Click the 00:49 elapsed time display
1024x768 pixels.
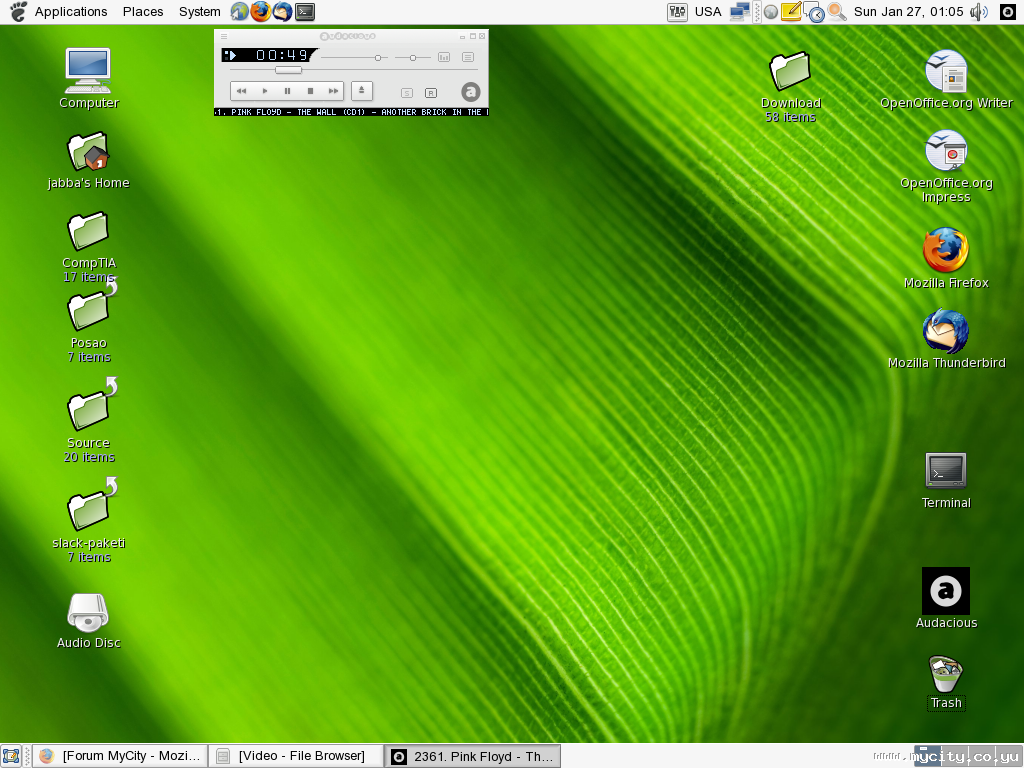(x=281, y=56)
